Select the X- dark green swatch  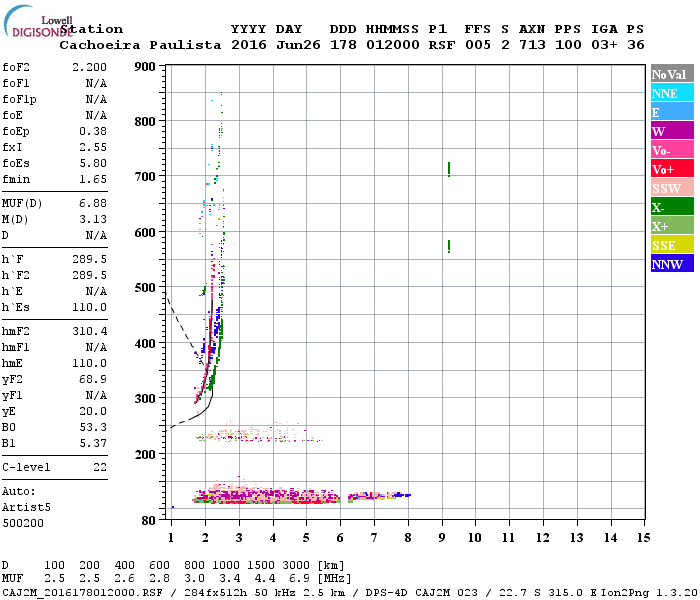(x=672, y=207)
